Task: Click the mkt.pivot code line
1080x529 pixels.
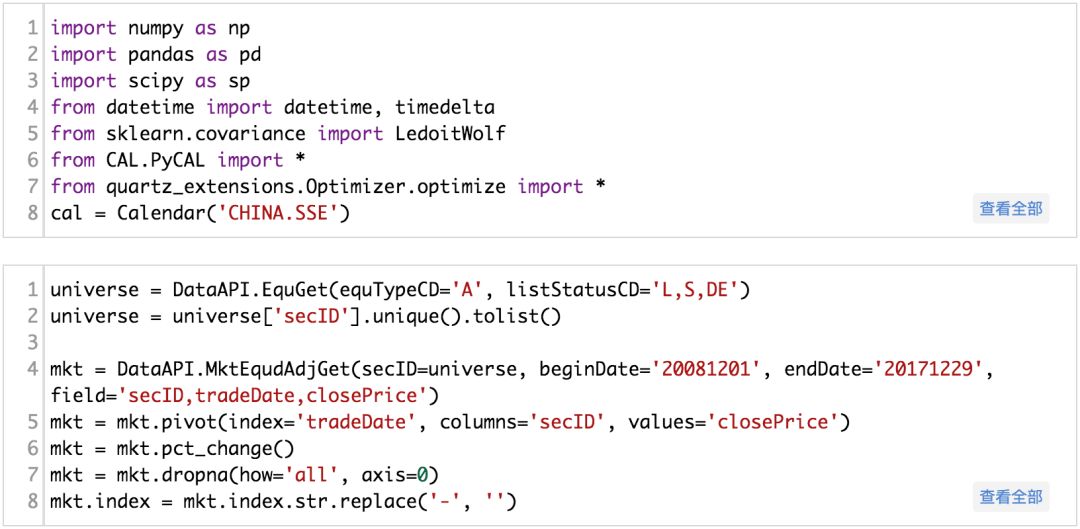Action: point(449,422)
